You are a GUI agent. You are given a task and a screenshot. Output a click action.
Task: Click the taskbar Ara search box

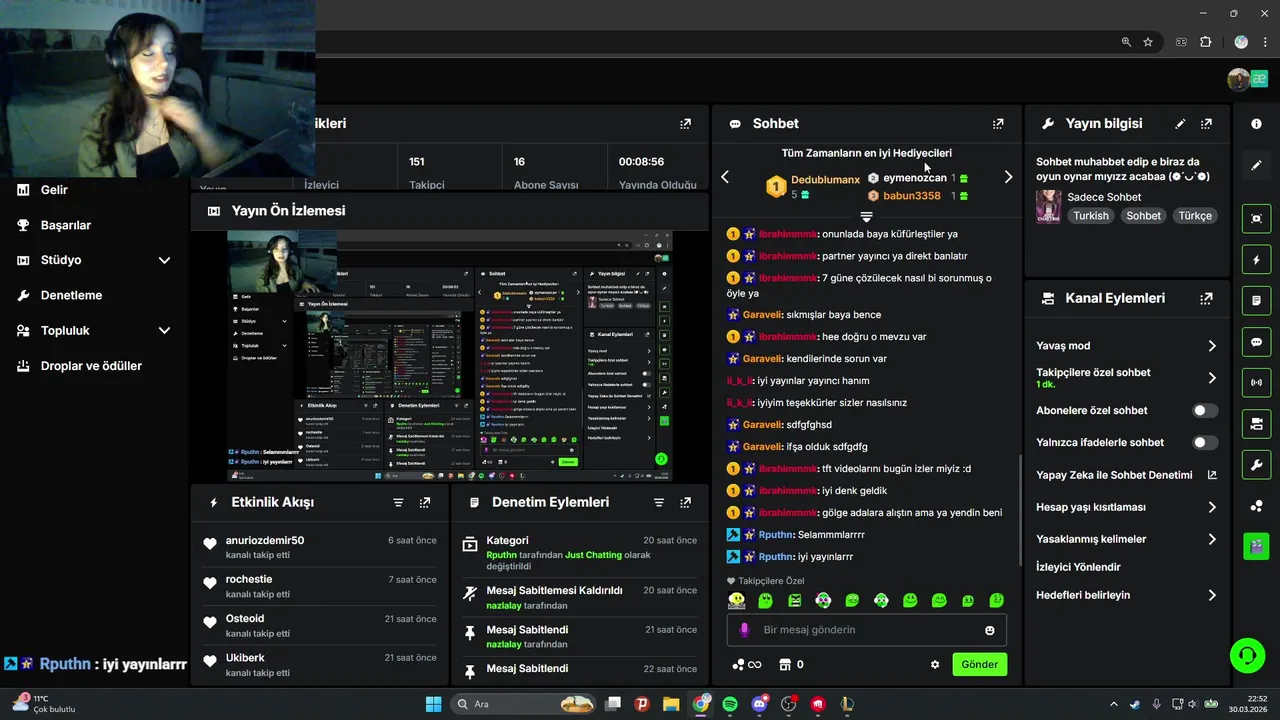coord(524,704)
